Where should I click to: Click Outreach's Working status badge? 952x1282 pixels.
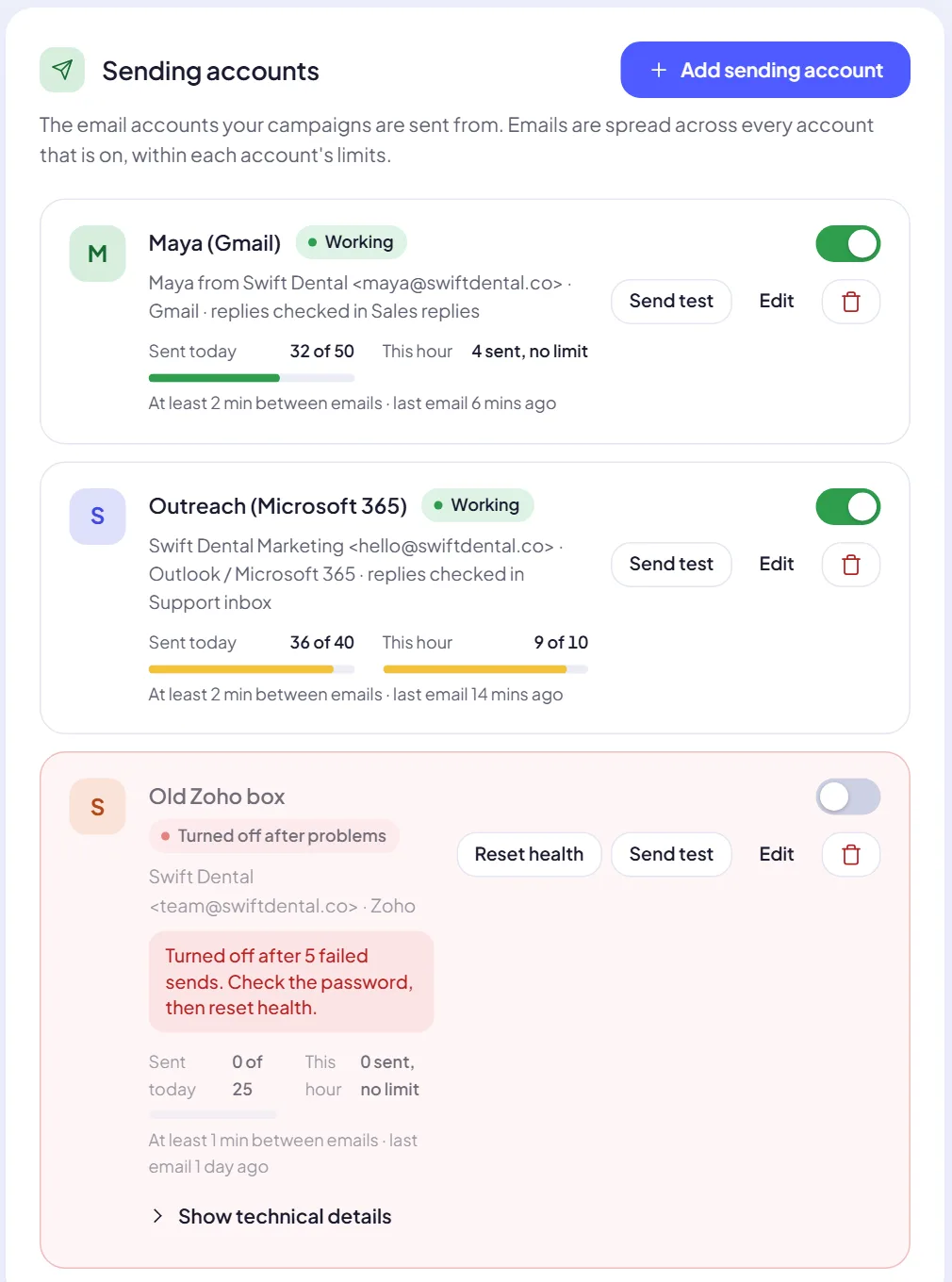[477, 505]
